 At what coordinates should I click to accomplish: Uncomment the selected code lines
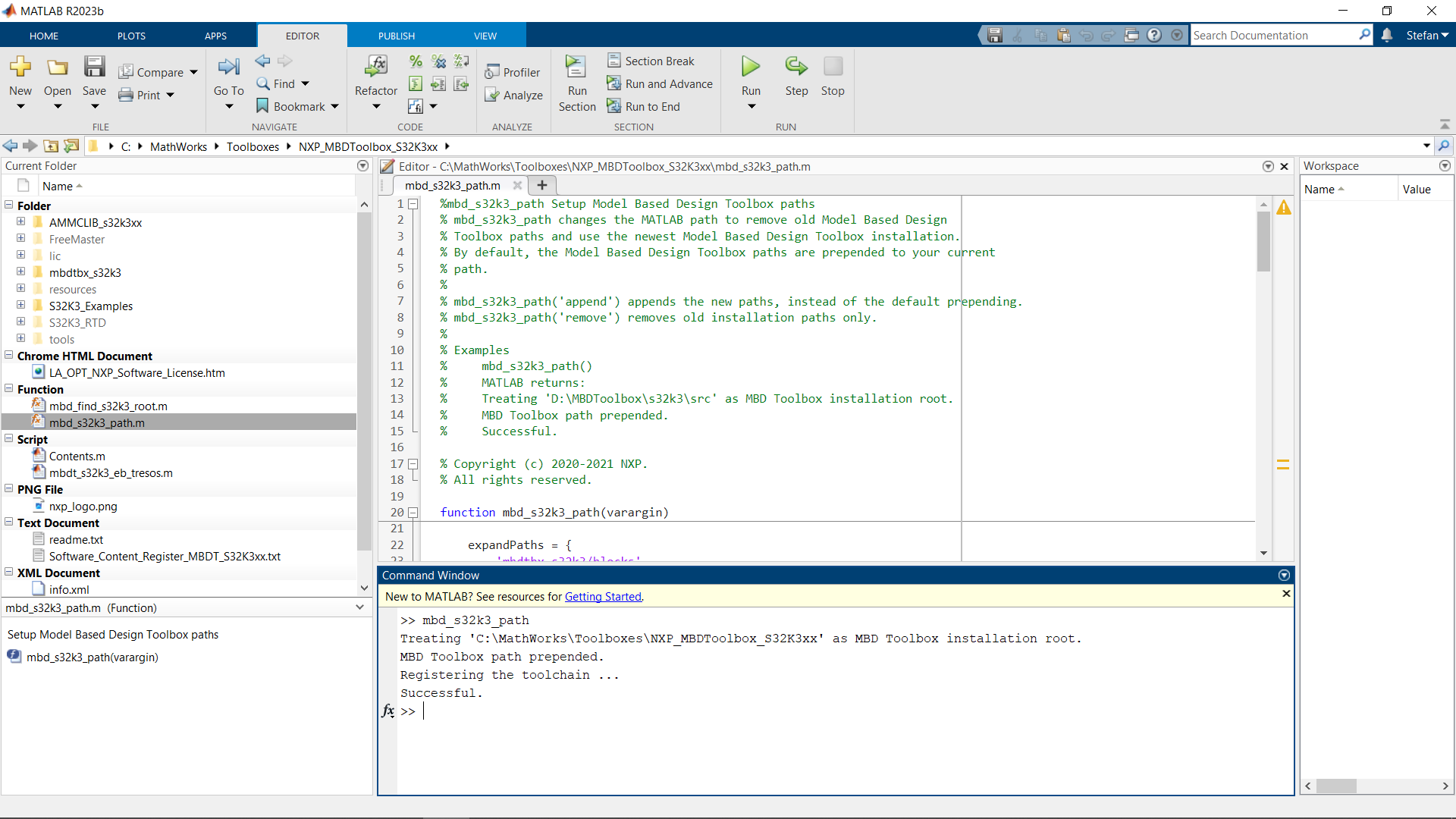438,61
